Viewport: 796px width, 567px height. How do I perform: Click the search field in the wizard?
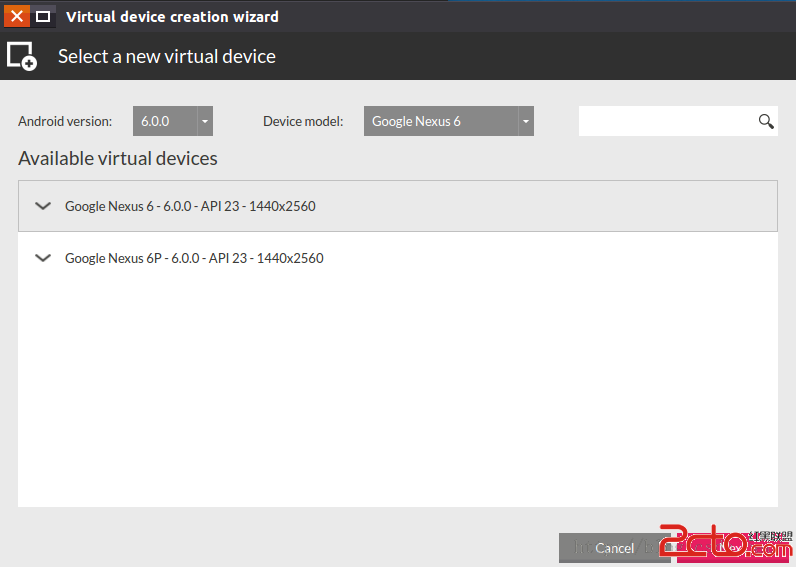pyautogui.click(x=678, y=121)
